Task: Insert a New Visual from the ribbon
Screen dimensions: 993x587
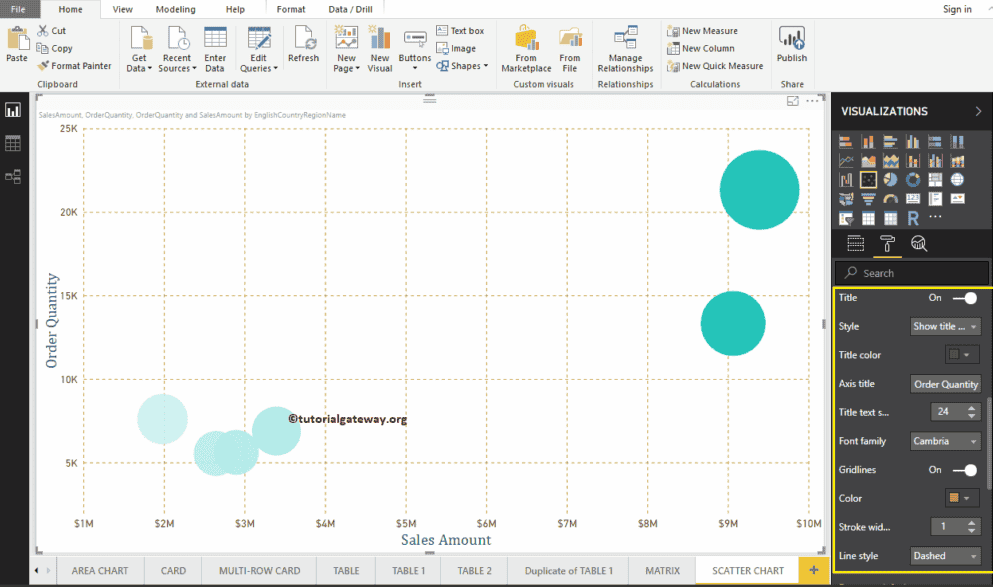Action: [380, 49]
